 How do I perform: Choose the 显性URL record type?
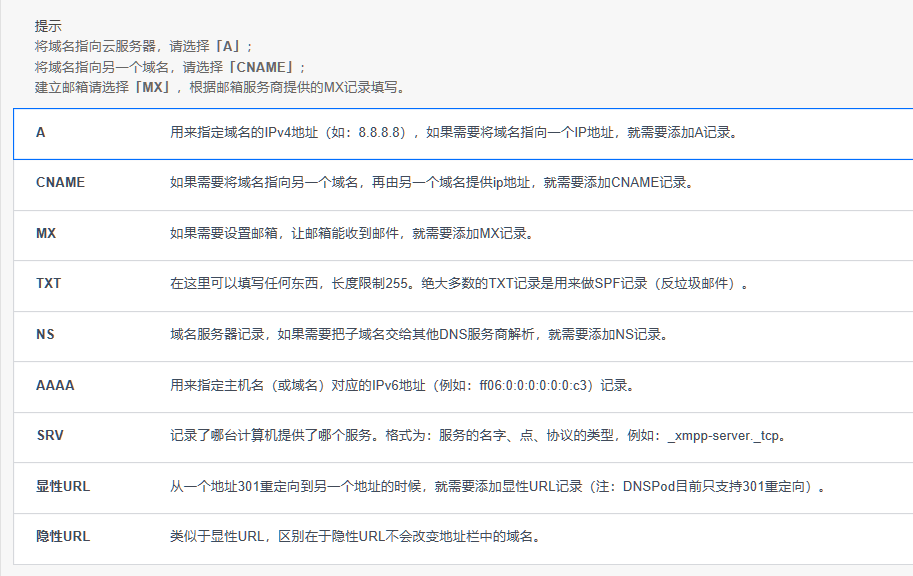click(463, 488)
